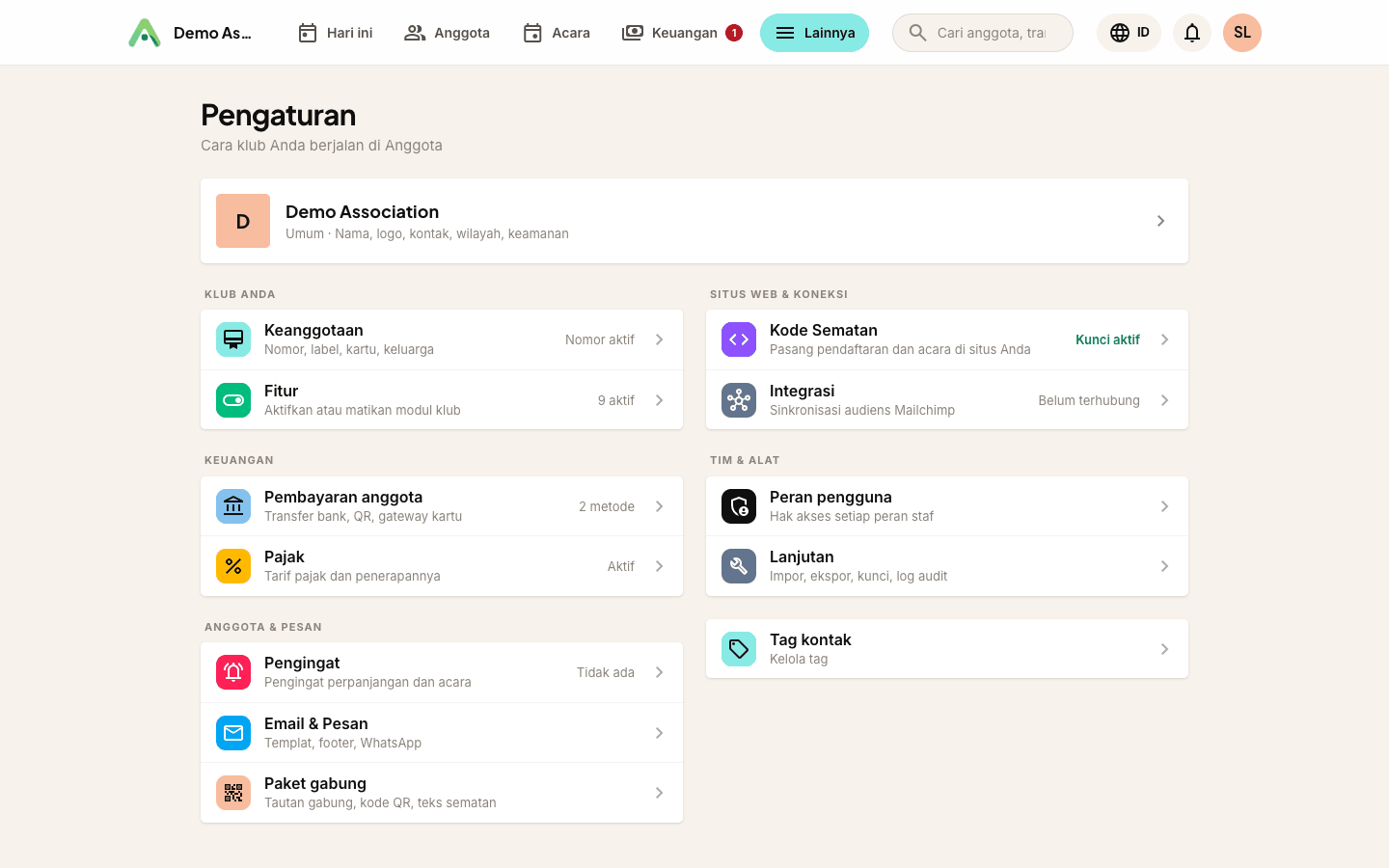1389x868 pixels.
Task: Click the "Kunci aktif" status text
Action: 1107,339
